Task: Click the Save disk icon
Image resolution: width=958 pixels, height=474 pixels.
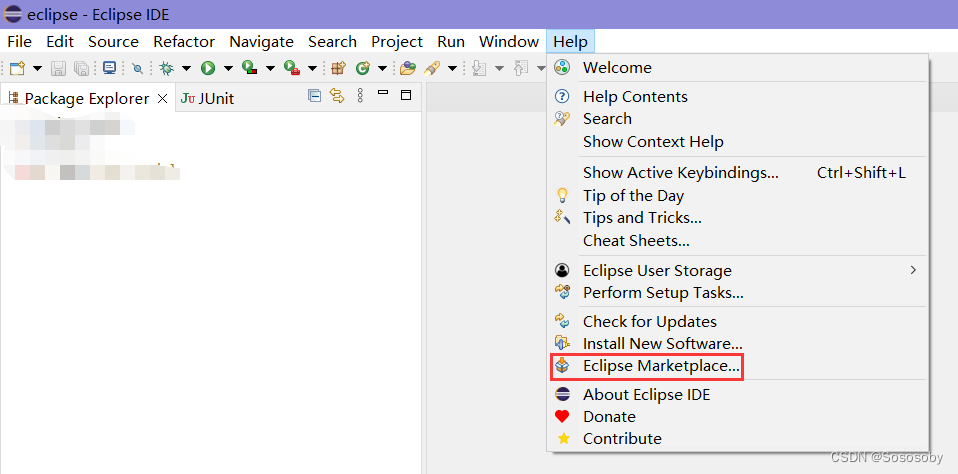Action: (x=58, y=68)
